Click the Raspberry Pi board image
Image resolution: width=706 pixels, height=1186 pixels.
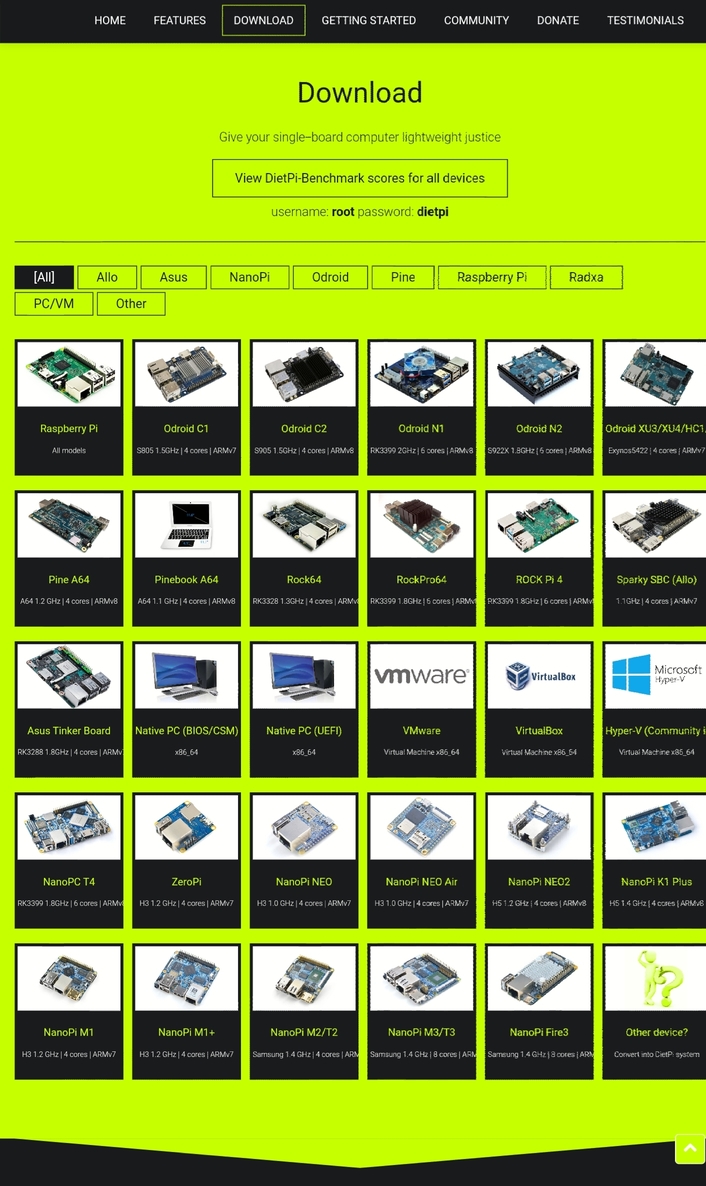pyautogui.click(x=69, y=374)
